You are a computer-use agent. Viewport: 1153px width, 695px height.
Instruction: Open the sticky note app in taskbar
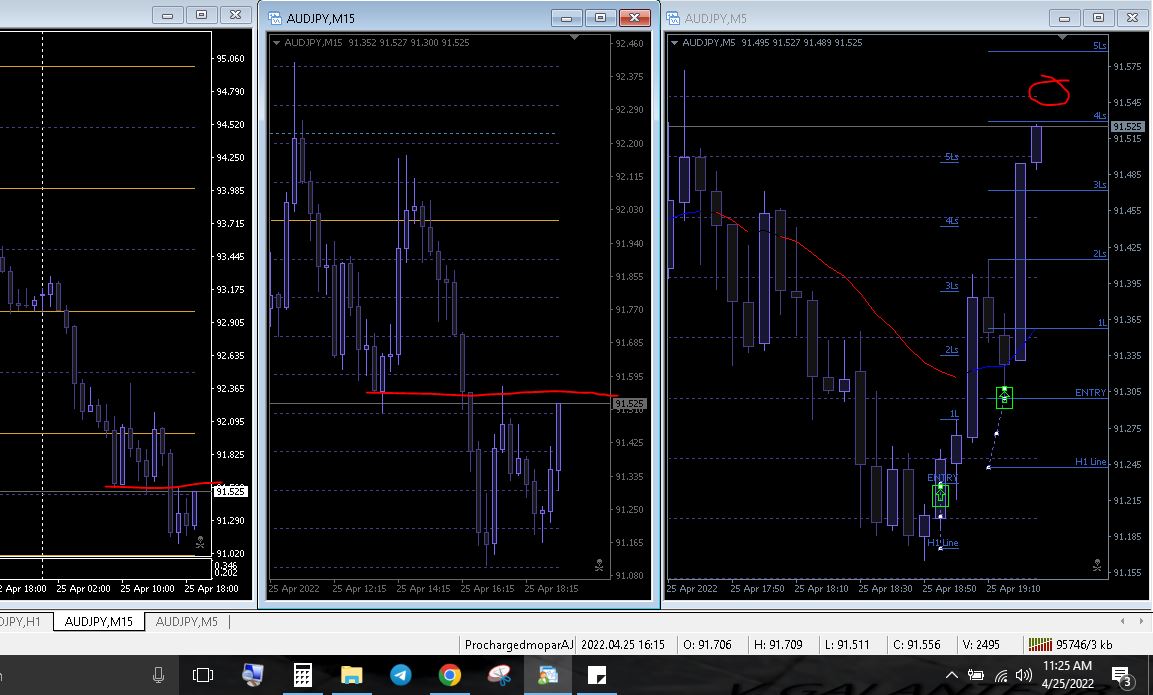pos(597,675)
